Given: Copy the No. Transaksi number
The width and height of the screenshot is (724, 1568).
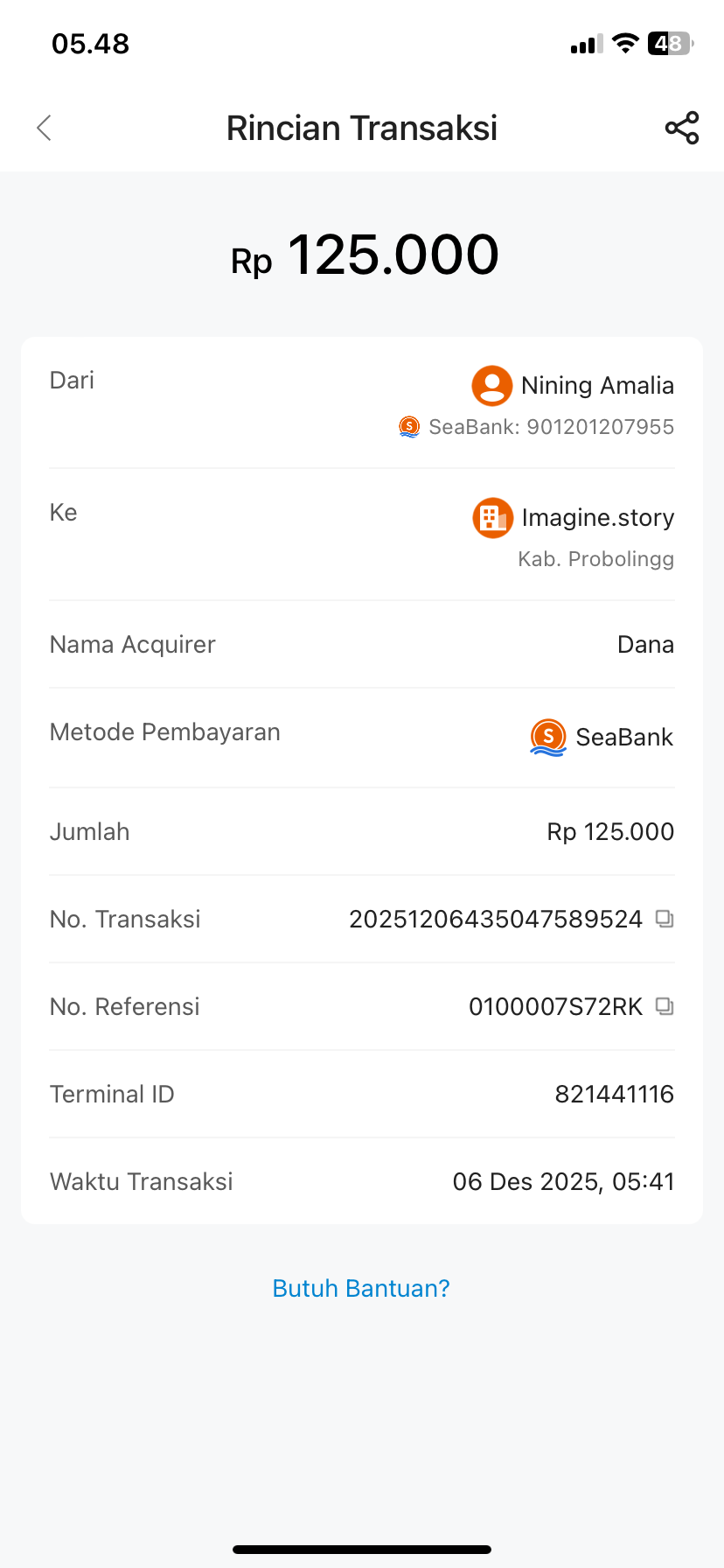Looking at the screenshot, I should [x=665, y=919].
